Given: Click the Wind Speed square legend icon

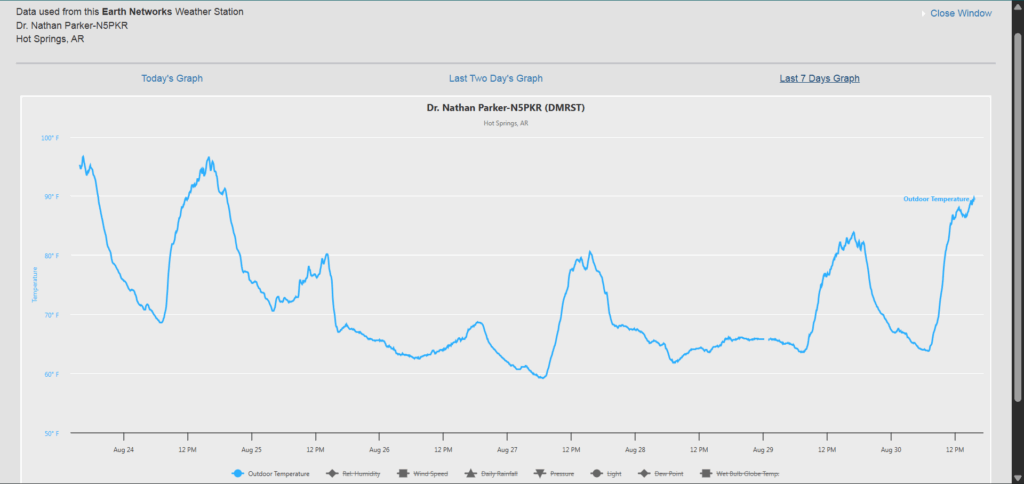Looking at the screenshot, I should pos(402,474).
